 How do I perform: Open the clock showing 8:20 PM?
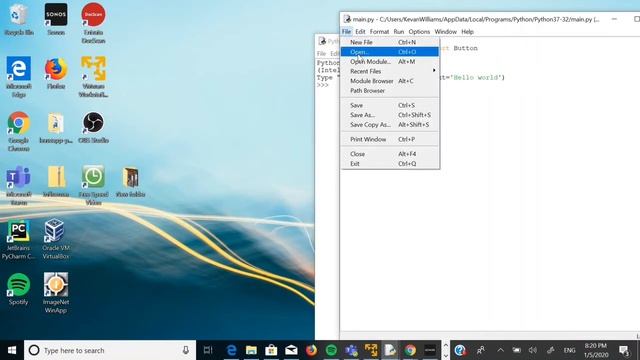pos(596,350)
